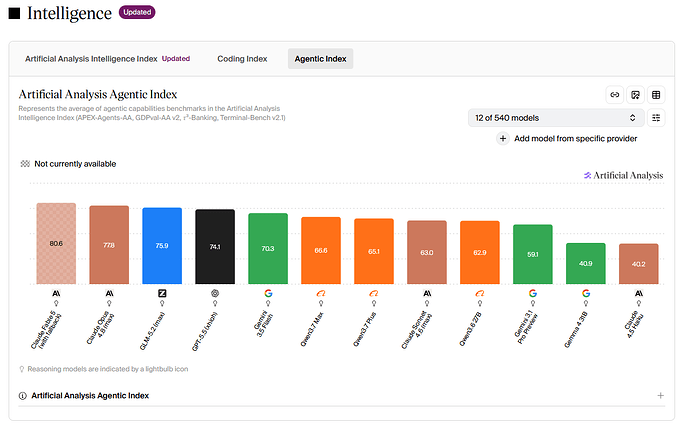The image size is (690, 423).
Task: Open the 12 of 540 models selector
Action: tap(556, 118)
